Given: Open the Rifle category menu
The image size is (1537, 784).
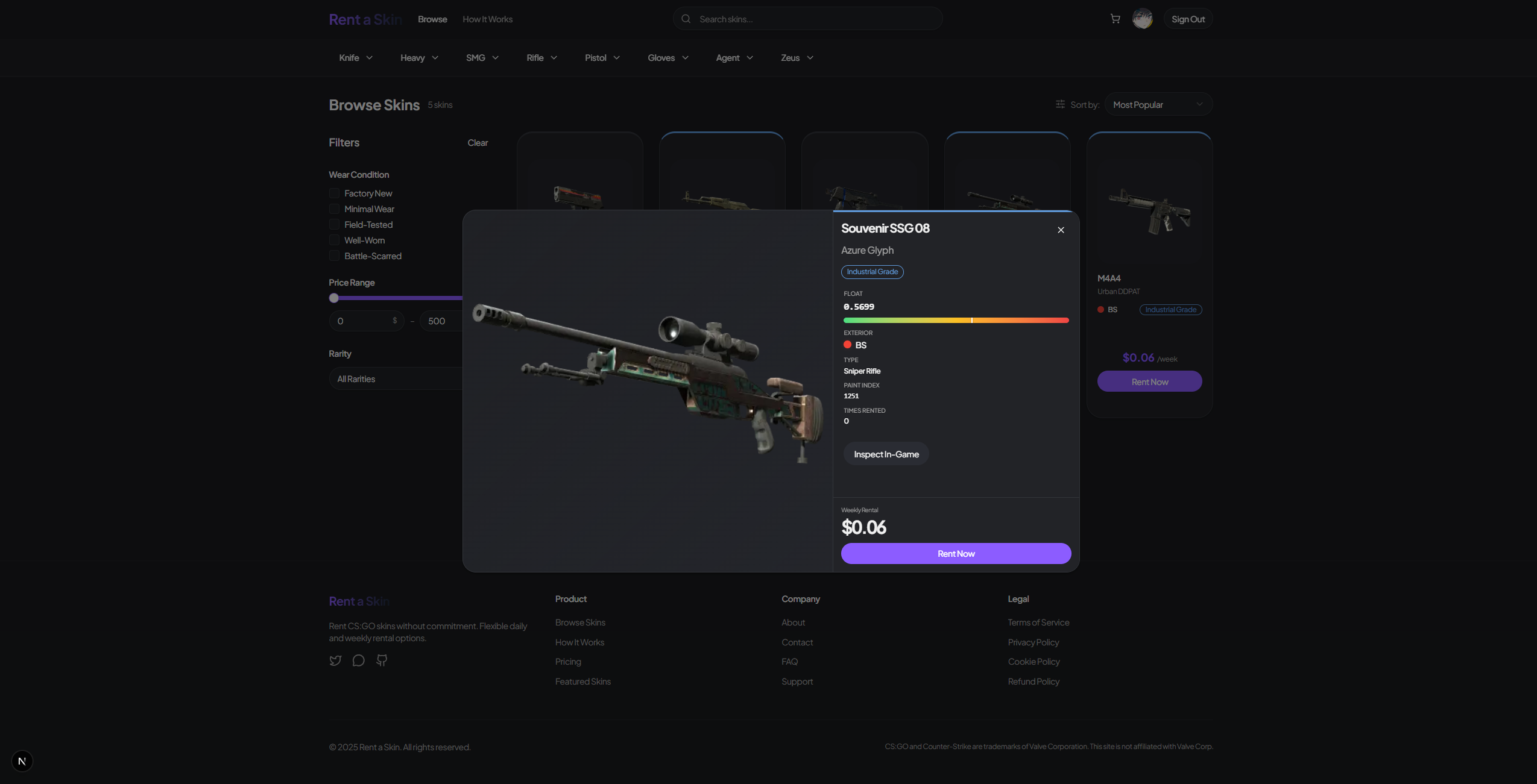Looking at the screenshot, I should tap(541, 58).
